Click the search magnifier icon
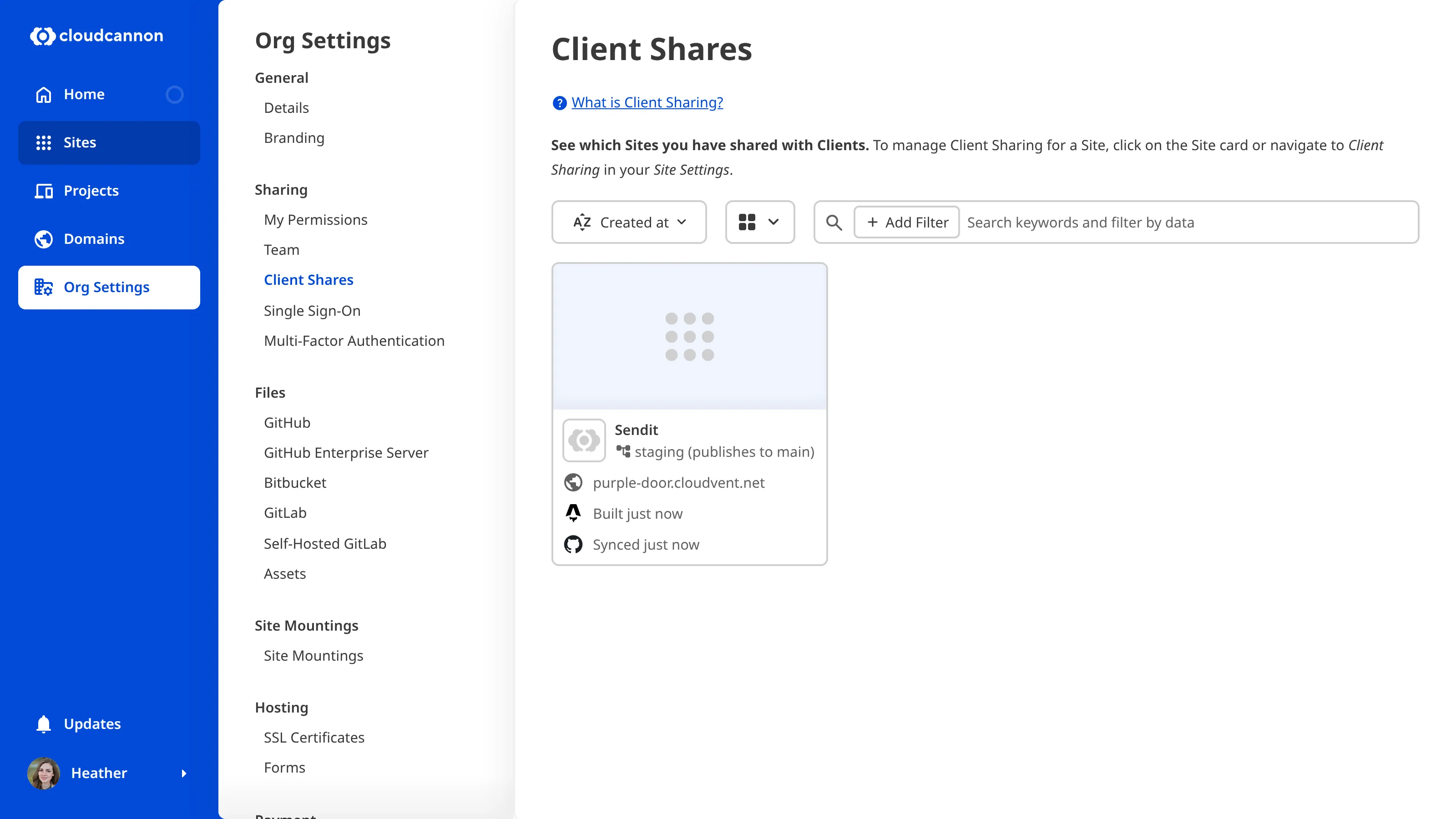This screenshot has height=819, width=1456. tap(834, 222)
